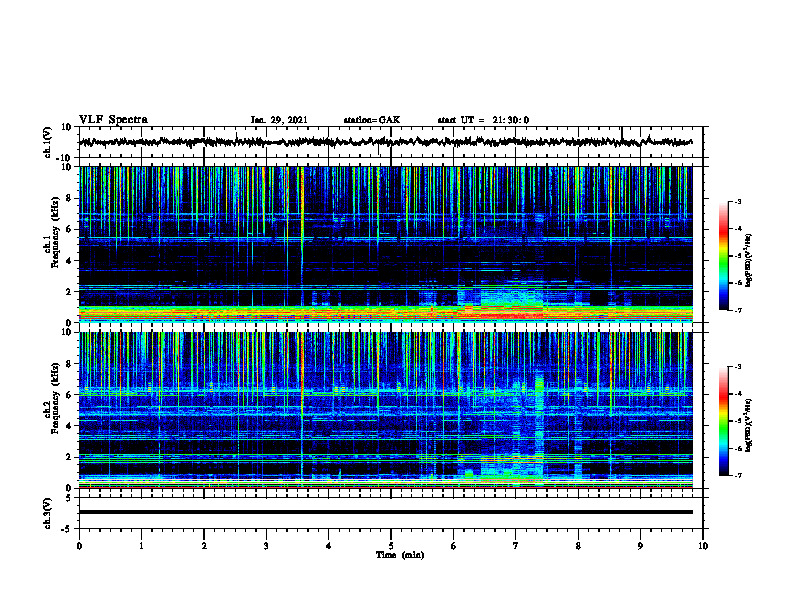Click the "-5" tick on ch.3 voltage axis
This screenshot has width=792, height=612.
[68, 529]
